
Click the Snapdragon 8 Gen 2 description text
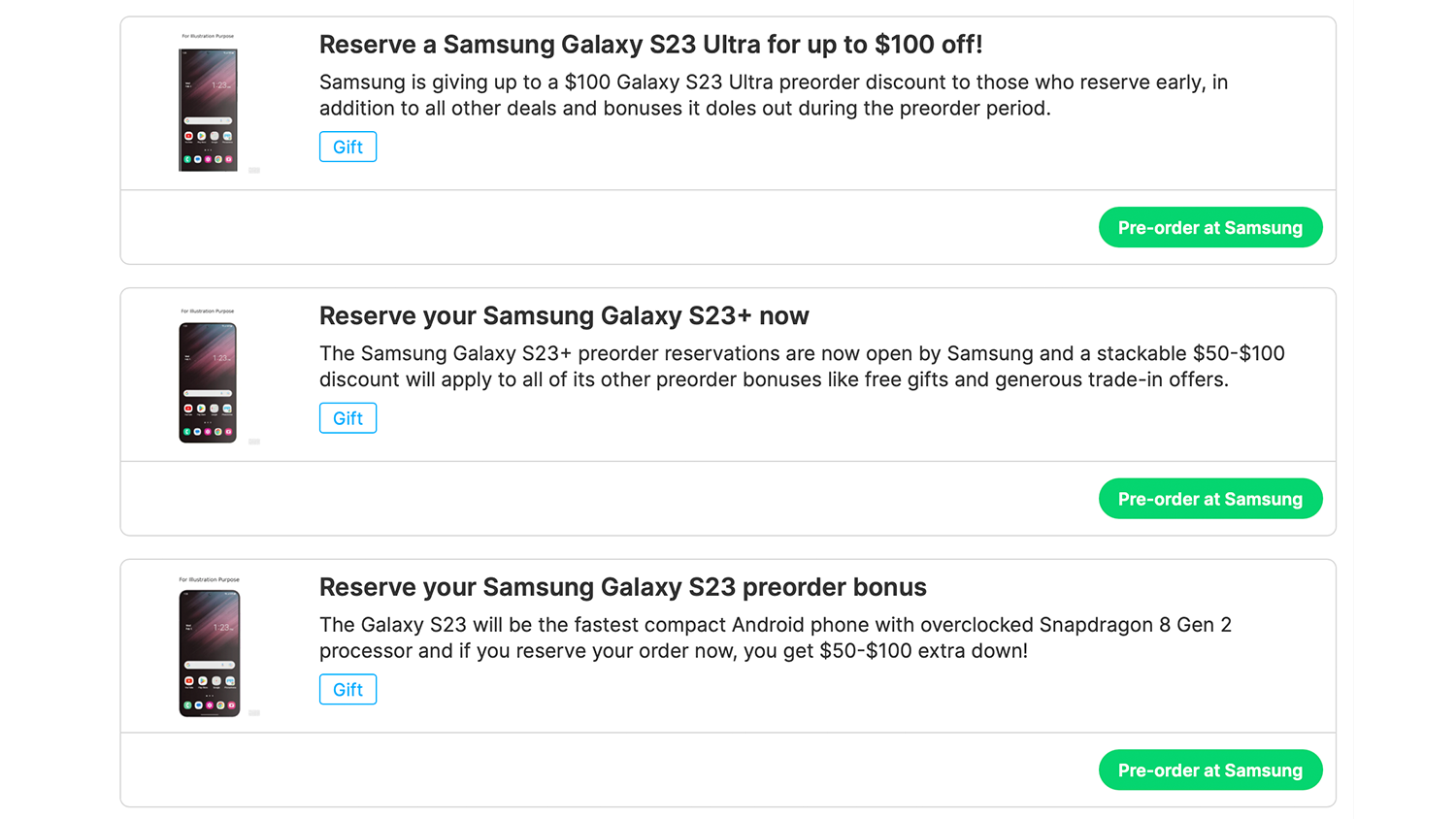coord(775,638)
